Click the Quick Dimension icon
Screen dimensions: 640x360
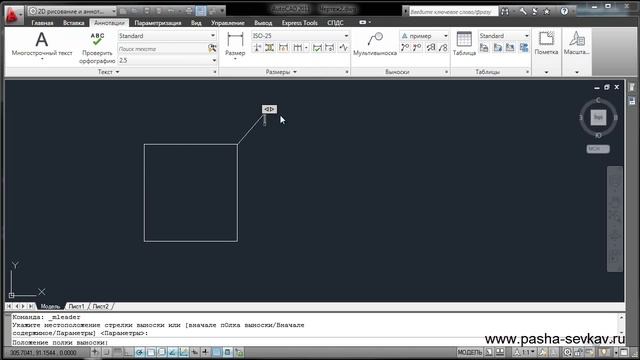[283, 48]
